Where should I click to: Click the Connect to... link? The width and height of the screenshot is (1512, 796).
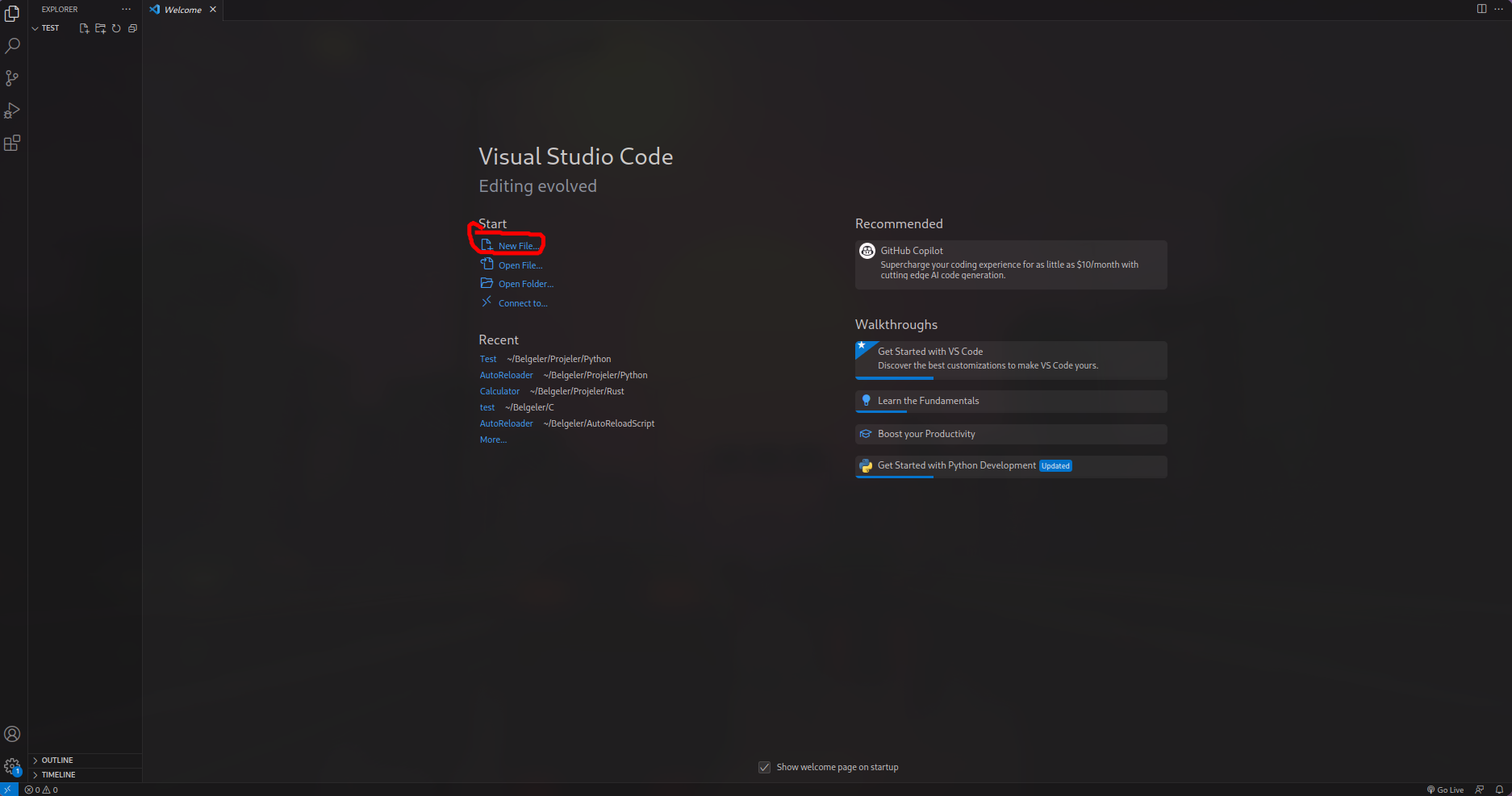click(514, 302)
